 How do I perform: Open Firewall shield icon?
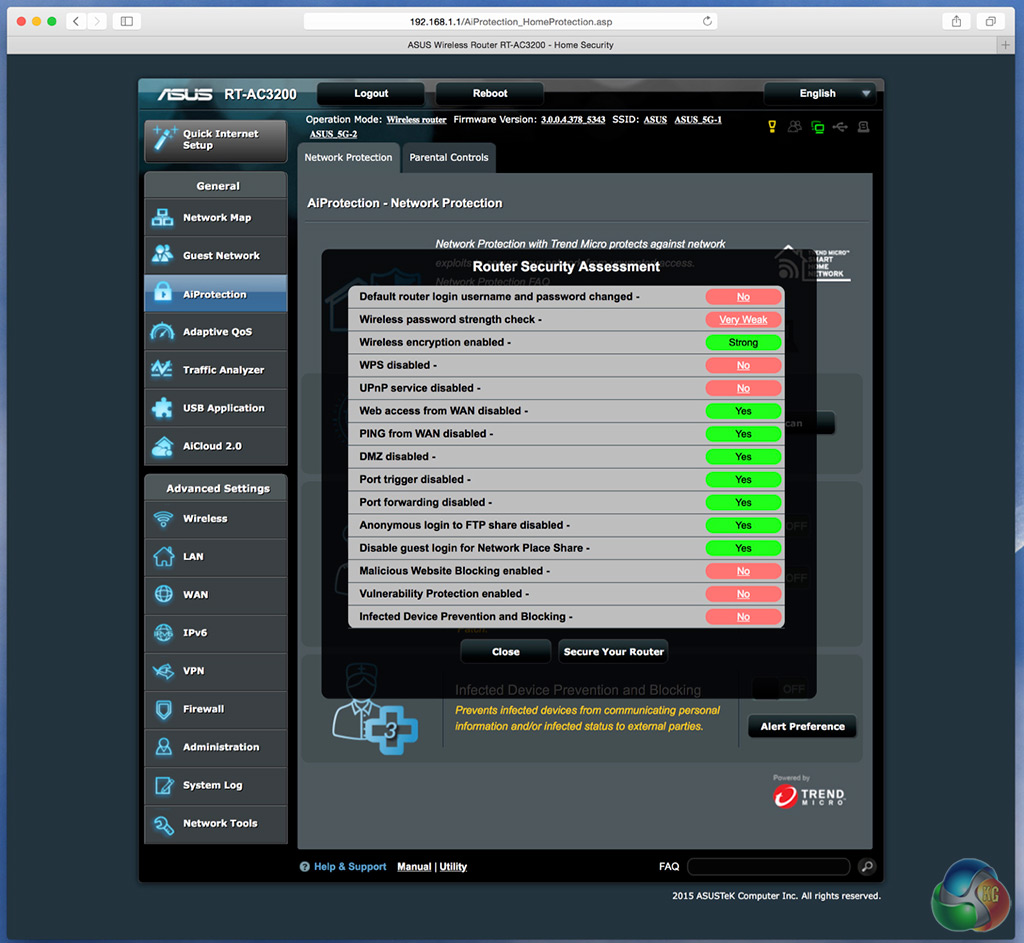(164, 709)
